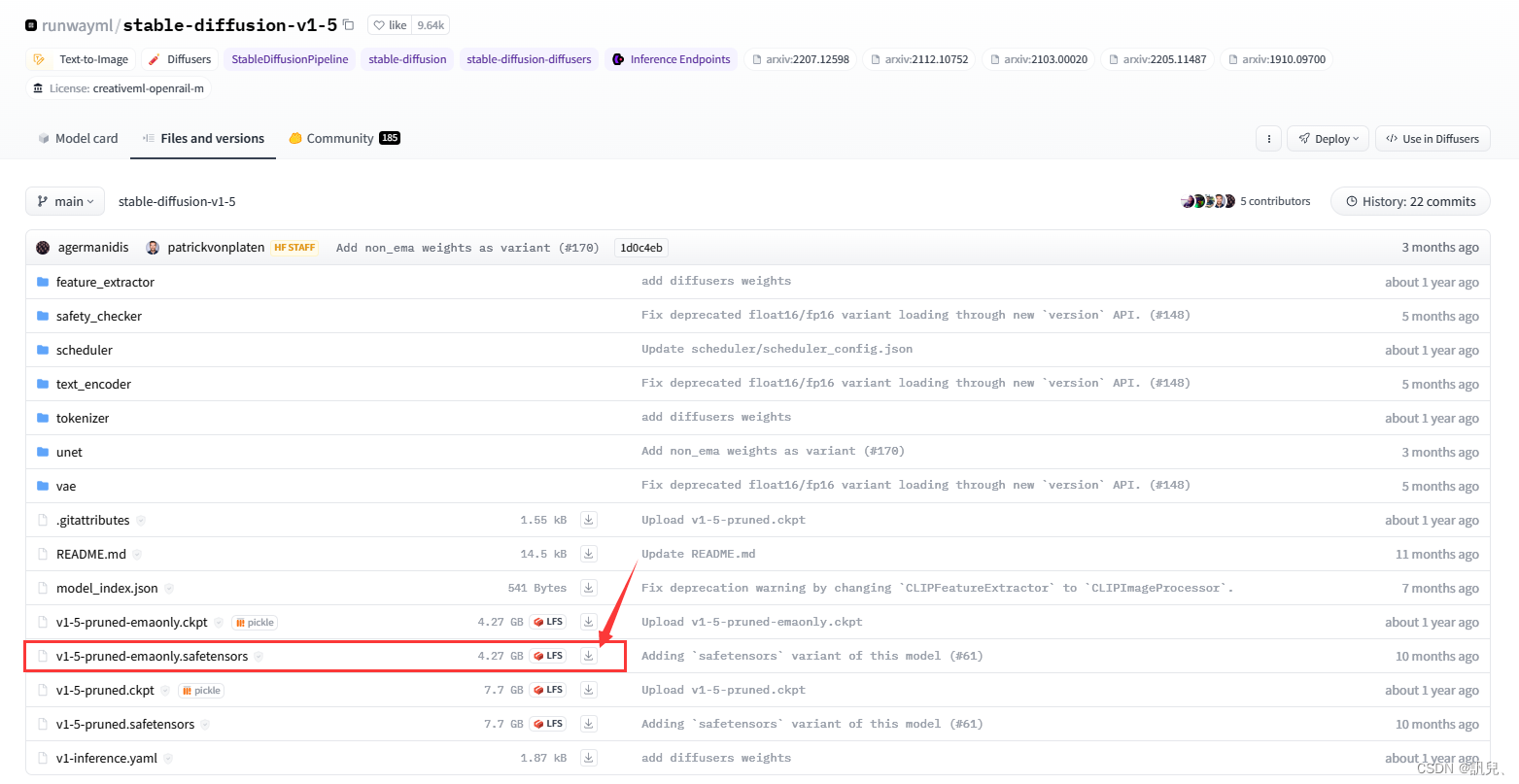Download v1-5-pruned.safetensors with its download icon
The width and height of the screenshot is (1519, 784).
pyautogui.click(x=588, y=724)
